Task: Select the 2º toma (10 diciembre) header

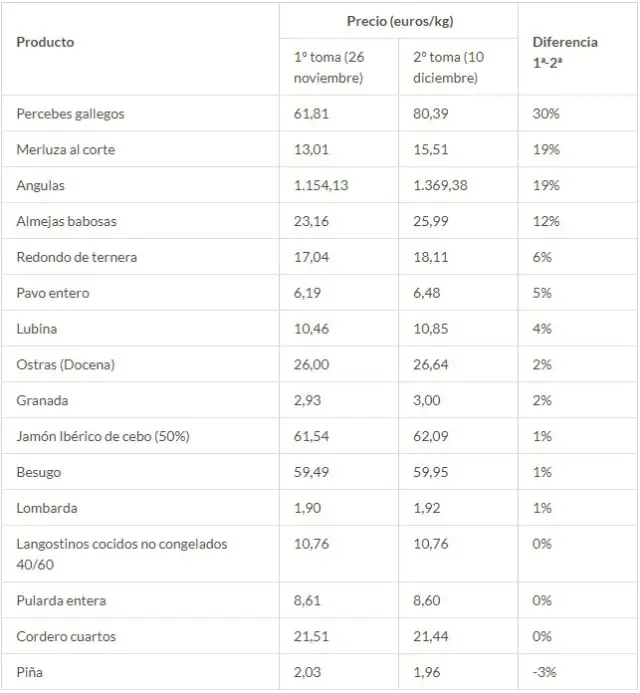Action: click(x=448, y=67)
